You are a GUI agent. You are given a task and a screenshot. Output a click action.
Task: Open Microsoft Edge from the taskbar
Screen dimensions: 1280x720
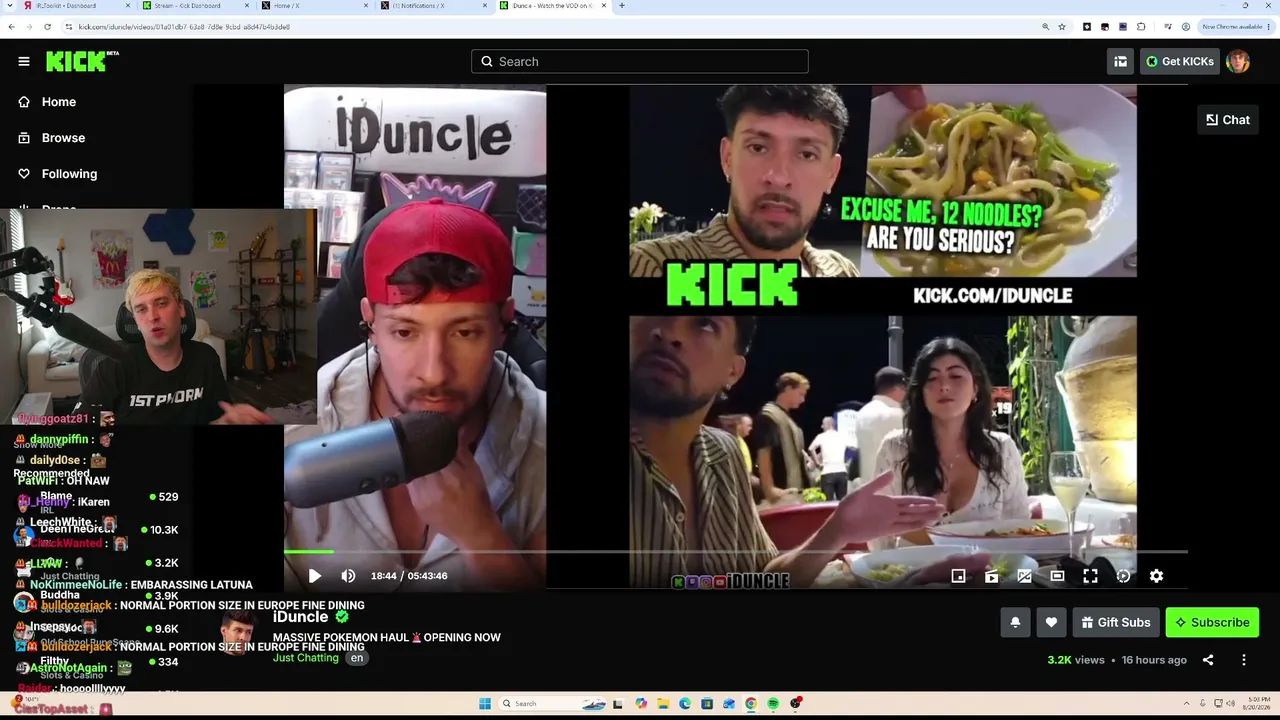(685, 704)
